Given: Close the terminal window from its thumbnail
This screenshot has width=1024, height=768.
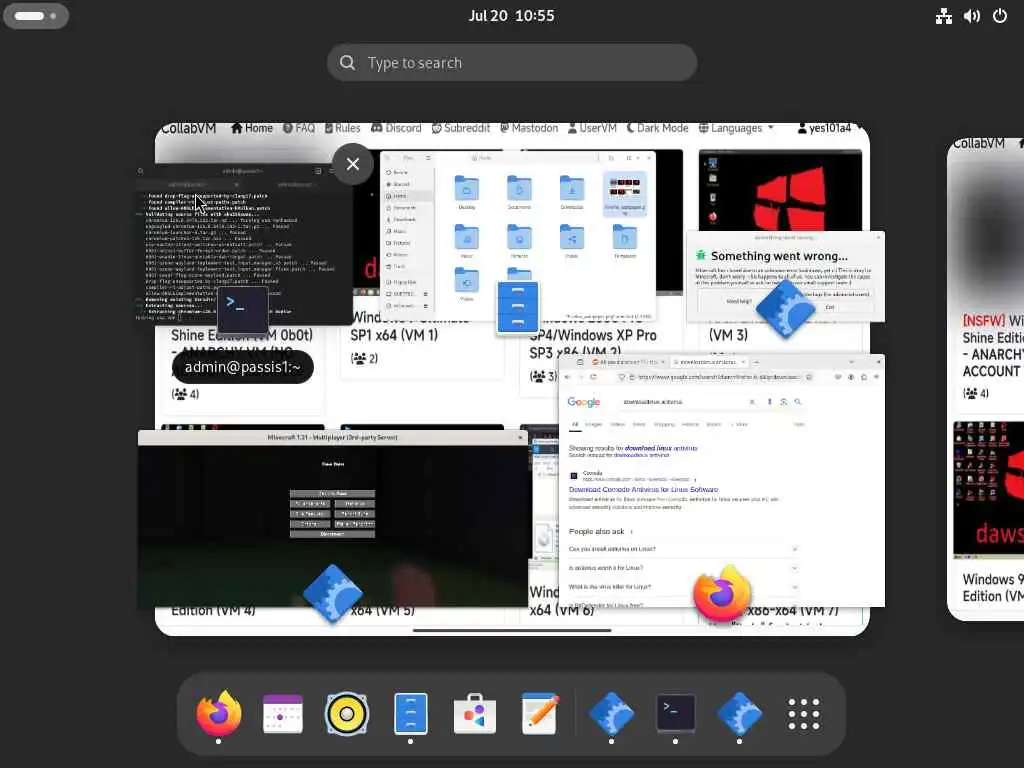Looking at the screenshot, I should coord(353,164).
